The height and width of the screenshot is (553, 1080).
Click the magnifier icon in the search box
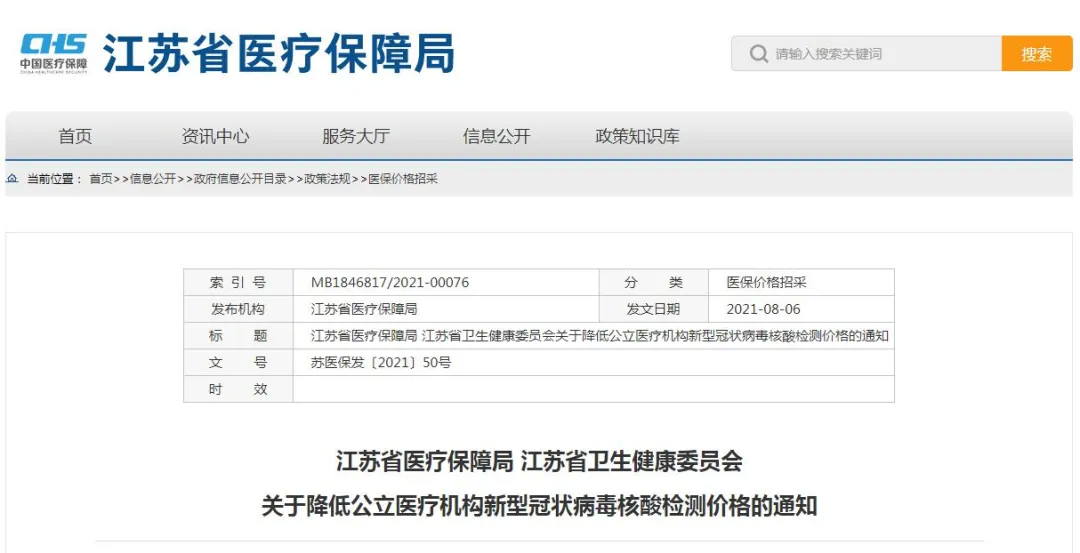pyautogui.click(x=758, y=54)
